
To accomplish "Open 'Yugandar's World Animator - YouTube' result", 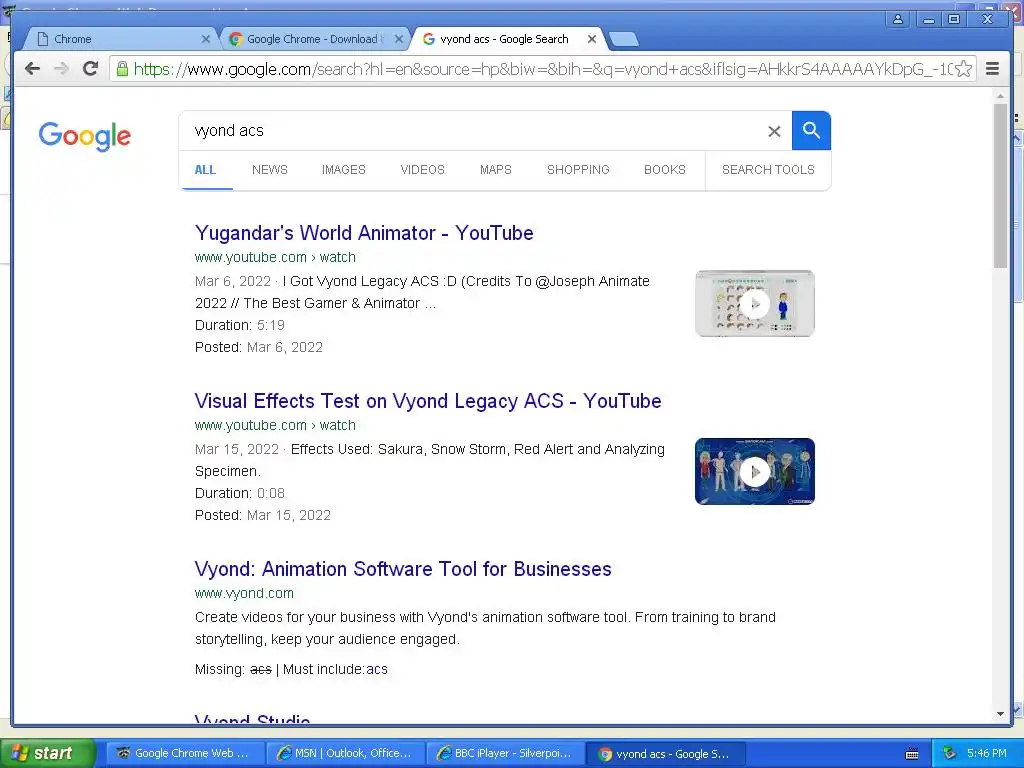I will click(x=364, y=233).
